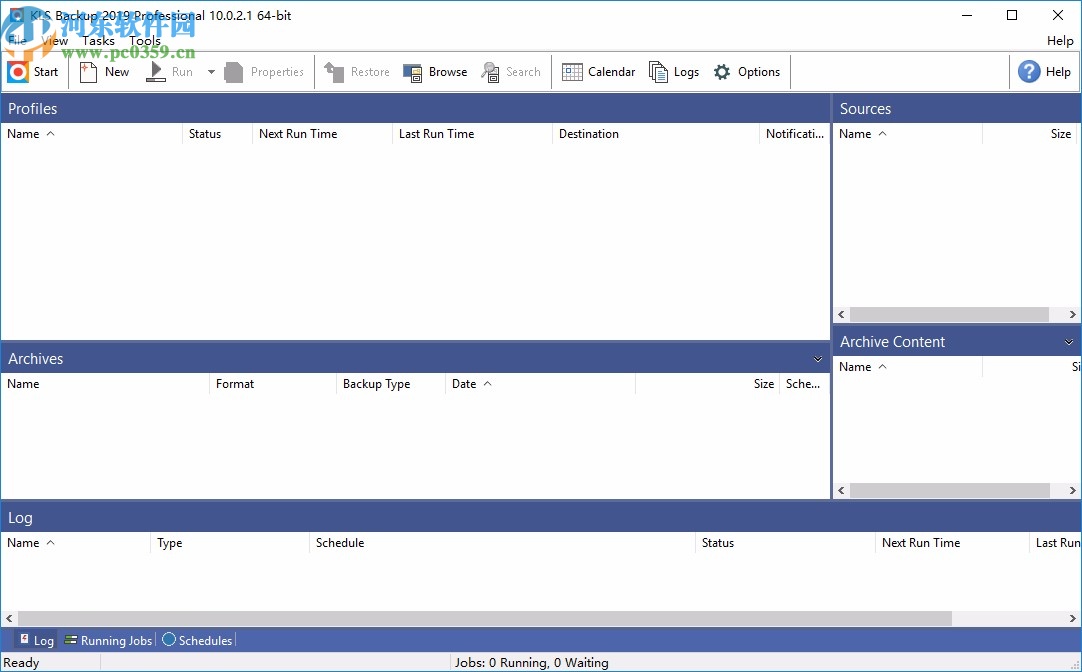
Task: Open Options settings gear
Action: [x=747, y=72]
